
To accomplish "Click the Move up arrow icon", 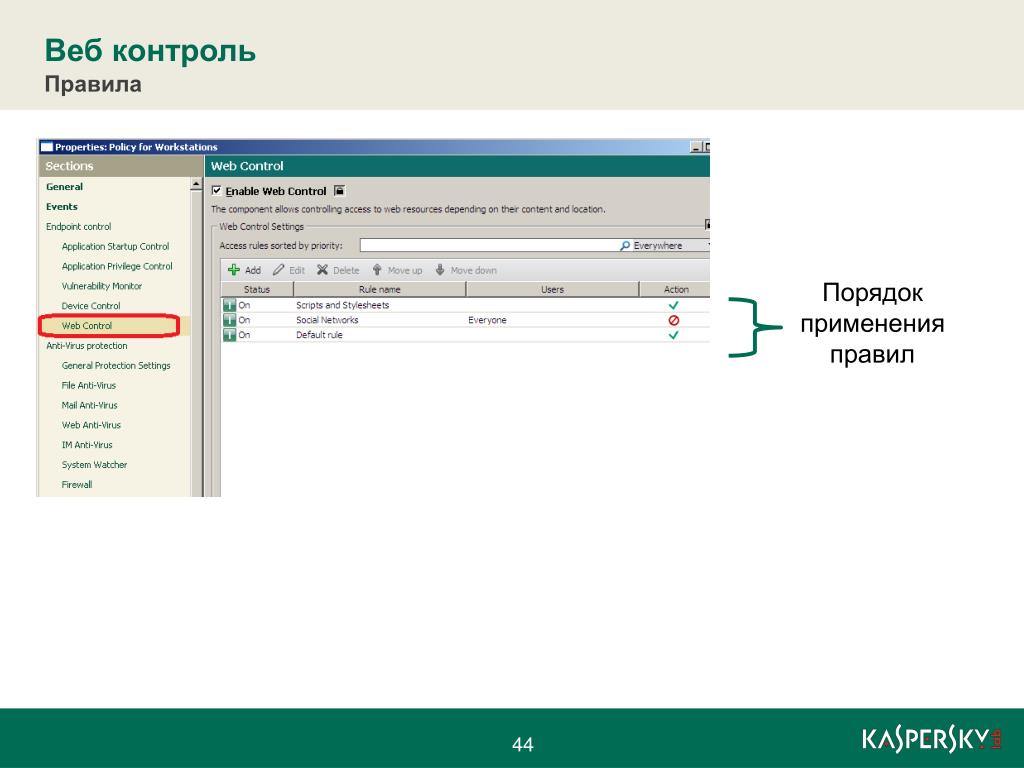I will point(377,270).
